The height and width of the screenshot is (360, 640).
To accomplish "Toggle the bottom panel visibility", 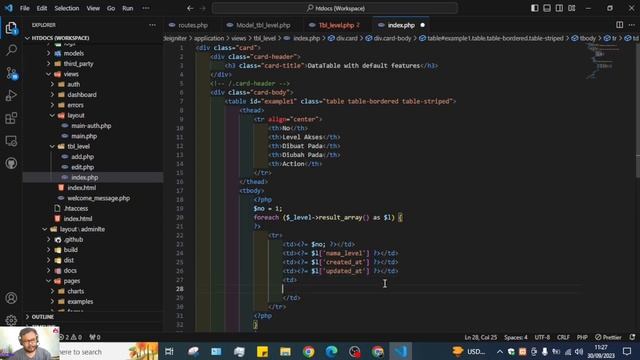I will coord(547,8).
